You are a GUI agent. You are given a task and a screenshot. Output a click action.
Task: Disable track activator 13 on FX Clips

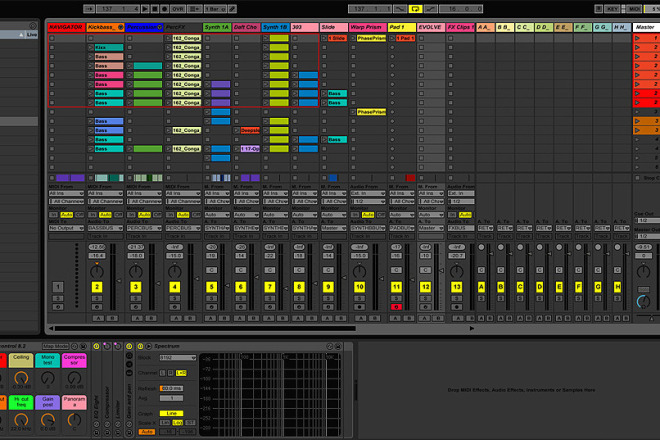(x=456, y=287)
